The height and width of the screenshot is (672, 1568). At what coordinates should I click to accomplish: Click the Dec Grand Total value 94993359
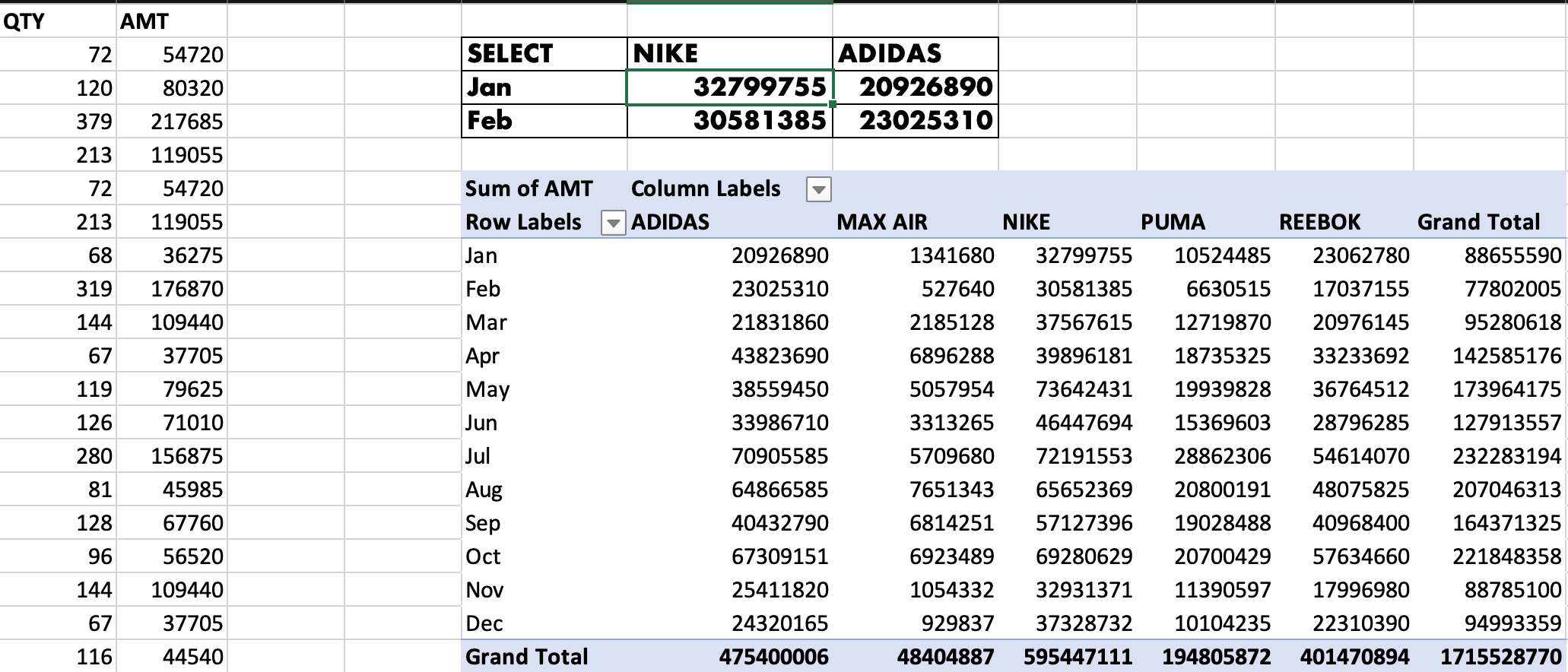(1490, 623)
